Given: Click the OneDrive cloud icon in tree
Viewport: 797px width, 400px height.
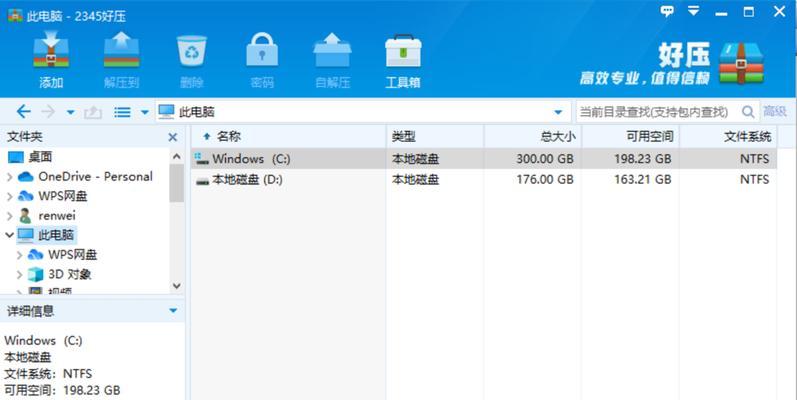Looking at the screenshot, I should click(25, 177).
